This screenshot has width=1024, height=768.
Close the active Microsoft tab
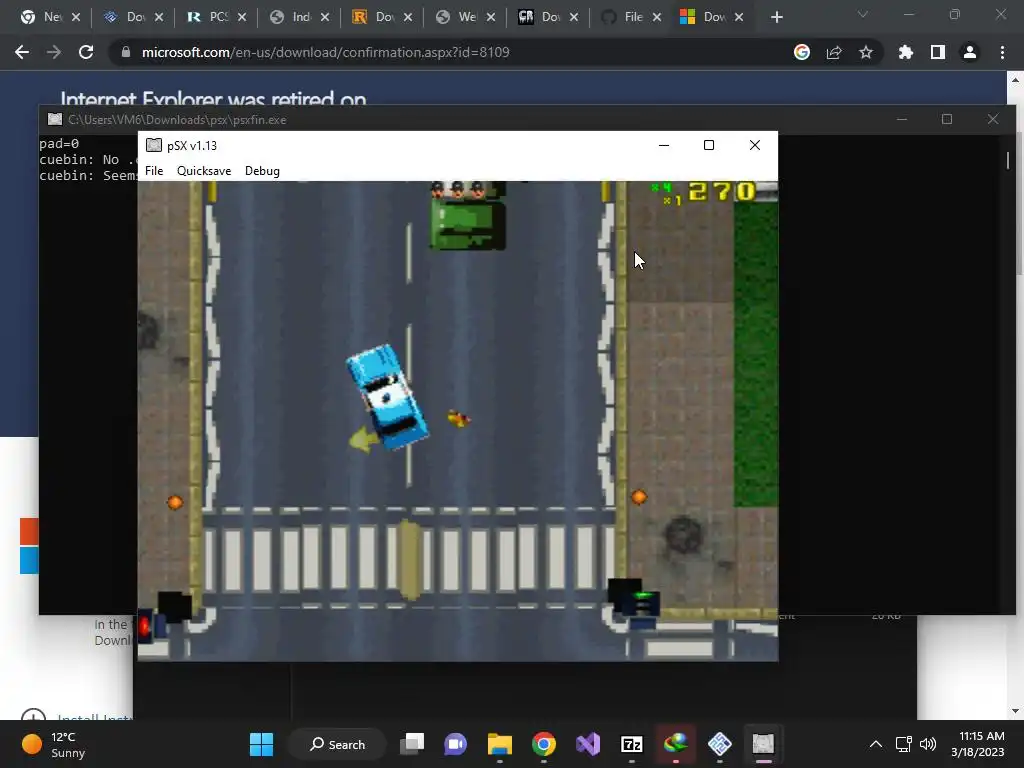[739, 17]
